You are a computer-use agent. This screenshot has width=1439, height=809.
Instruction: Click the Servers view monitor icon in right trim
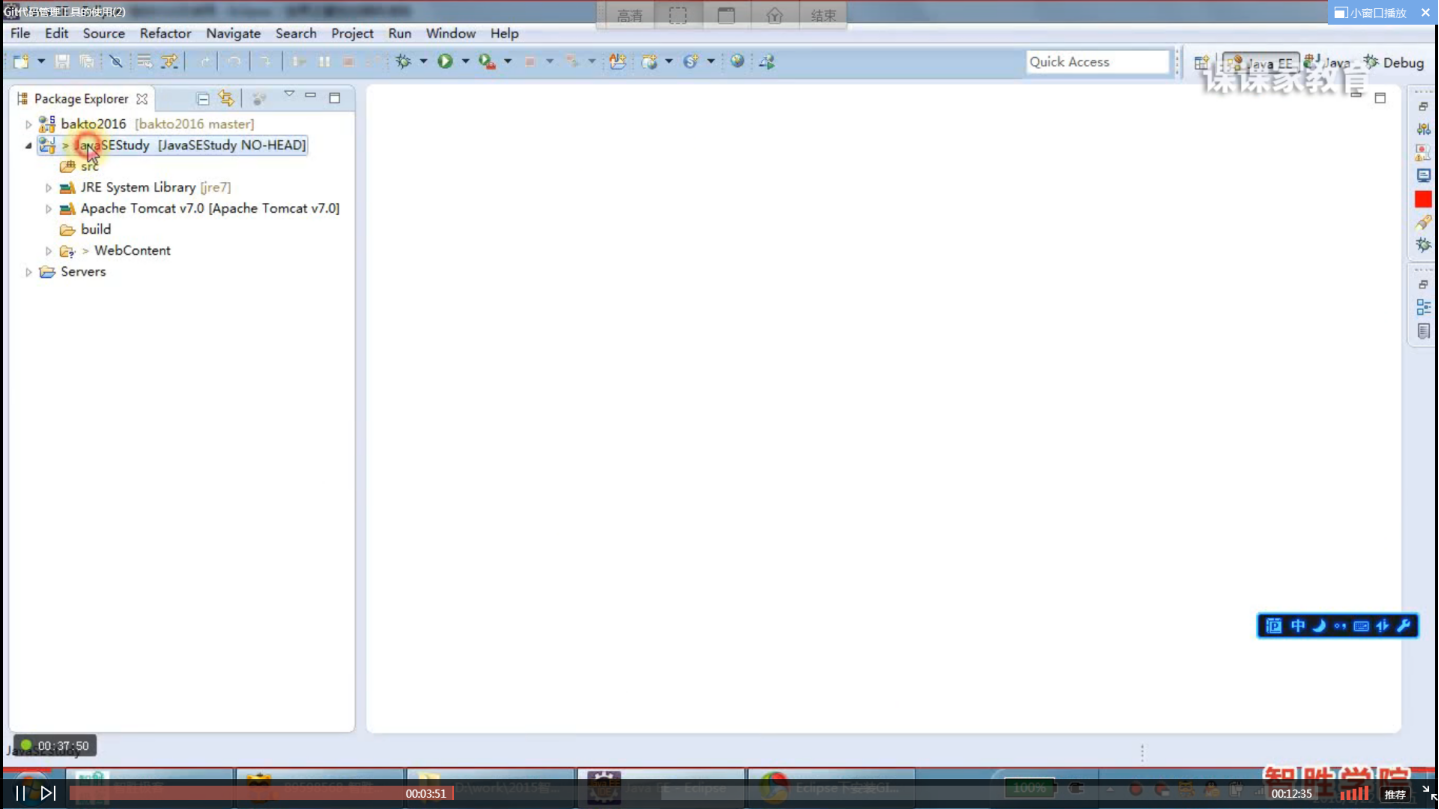[x=1423, y=175]
